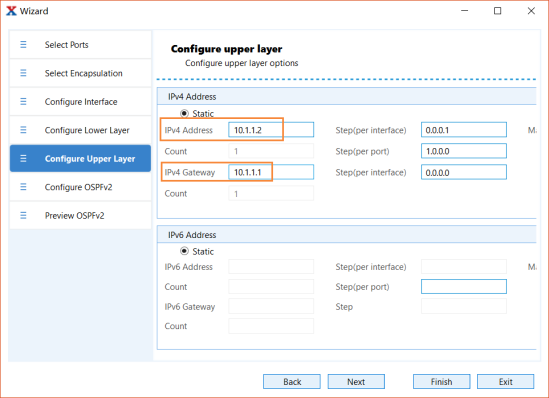The width and height of the screenshot is (549, 398).
Task: Click the IPv6 gateway Step field
Action: (x=464, y=306)
